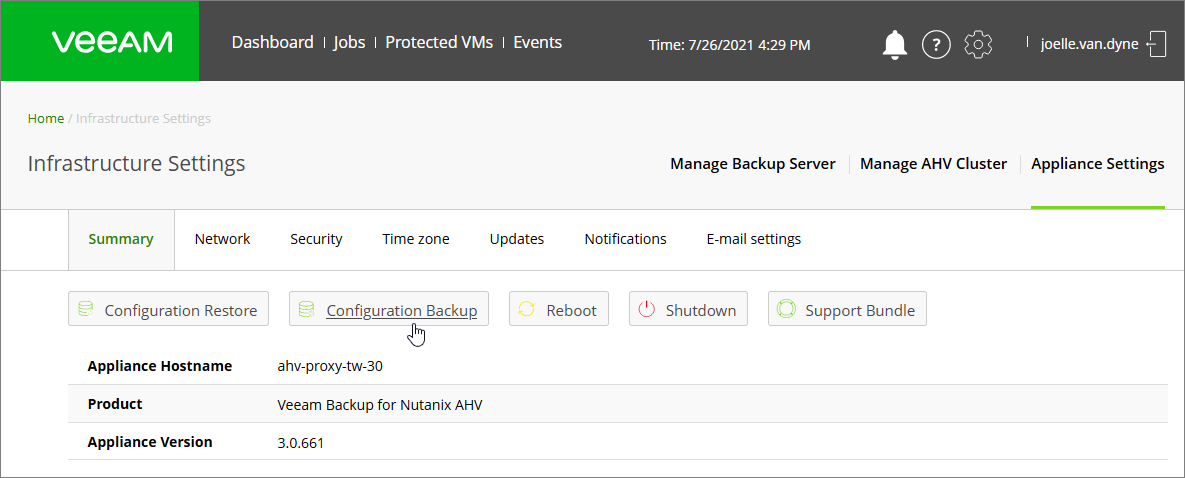This screenshot has height=478, width=1185.
Task: Open the E-mail settings tab
Action: pyautogui.click(x=753, y=239)
